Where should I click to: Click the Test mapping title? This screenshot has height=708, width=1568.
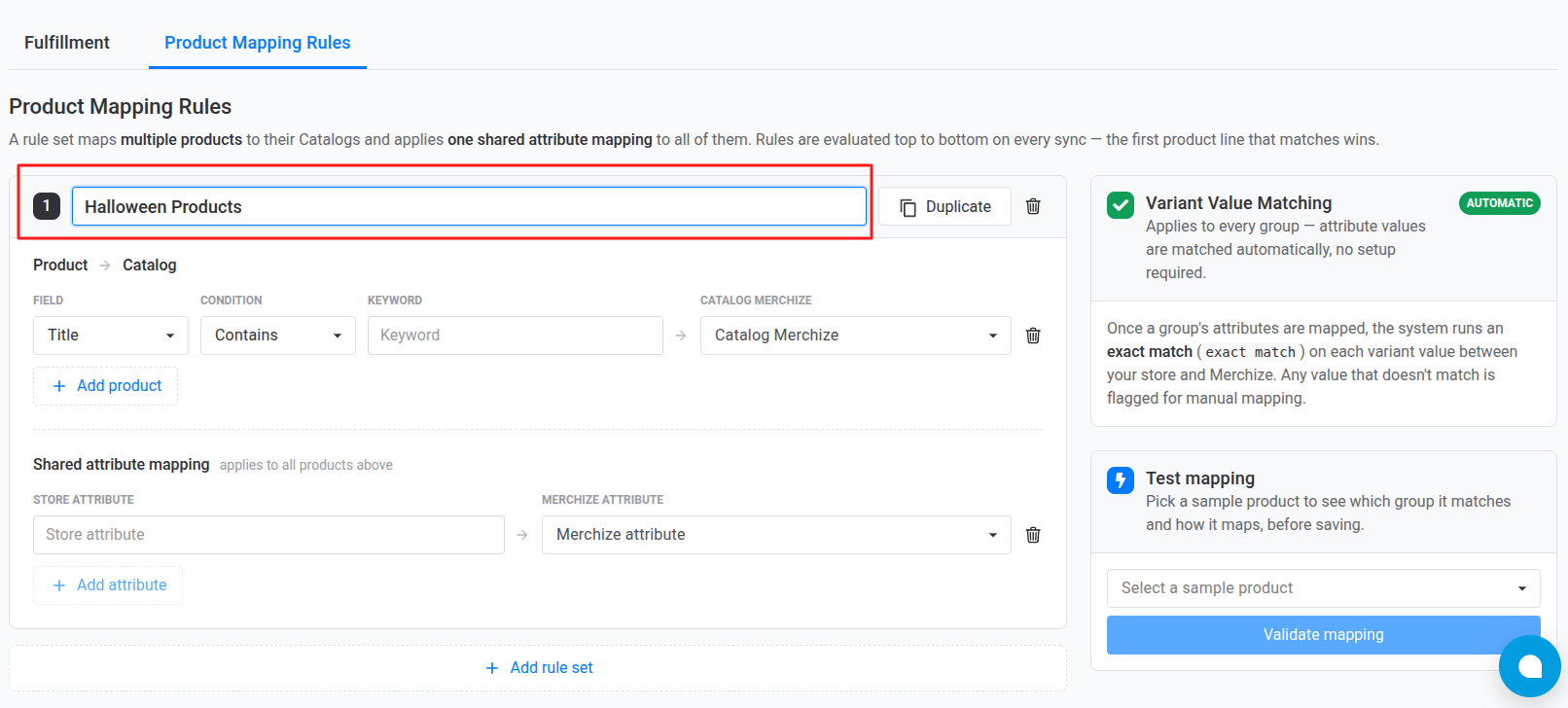click(x=1200, y=478)
